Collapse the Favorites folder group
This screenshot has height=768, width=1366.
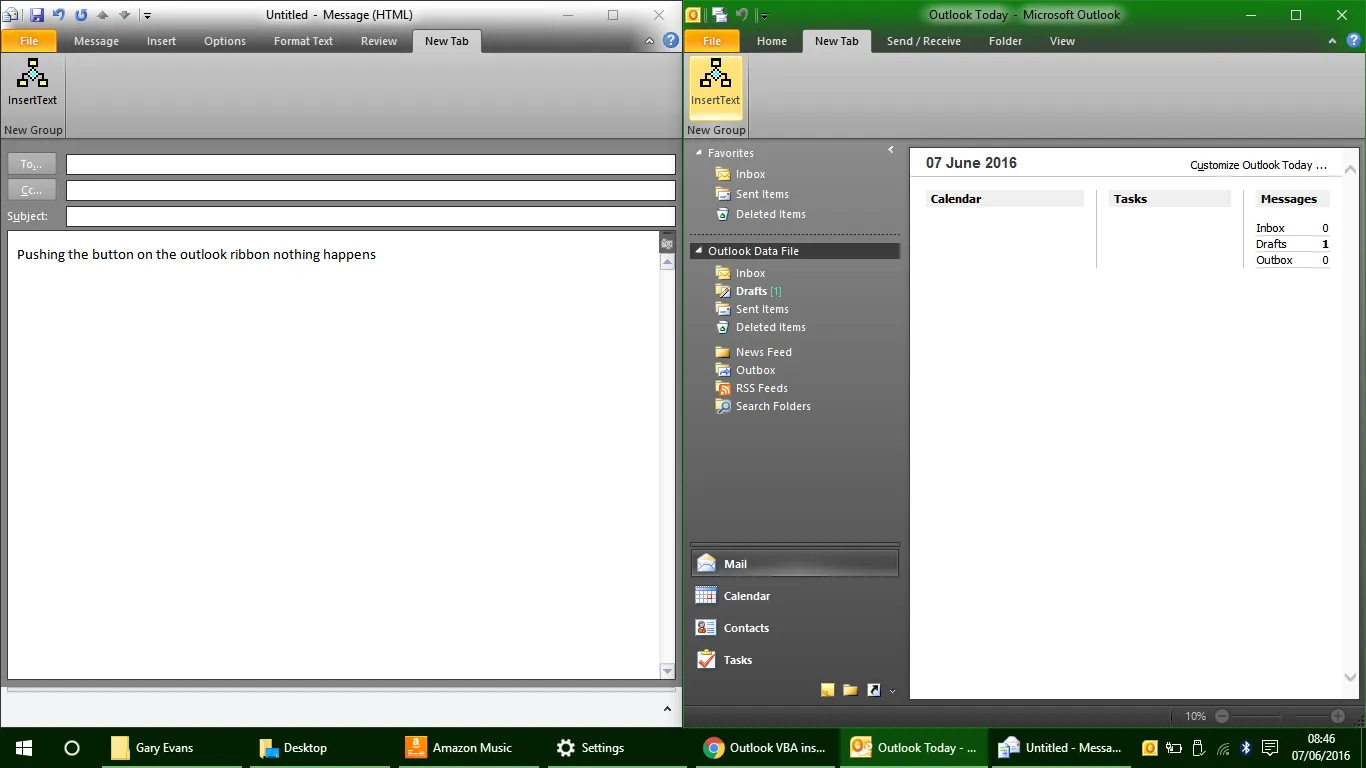click(x=699, y=153)
